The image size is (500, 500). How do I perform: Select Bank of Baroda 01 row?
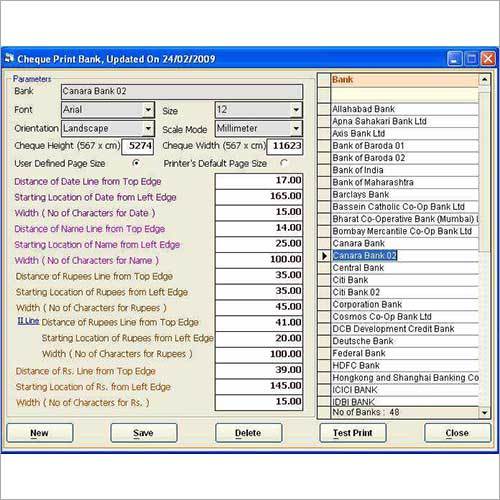tap(405, 146)
